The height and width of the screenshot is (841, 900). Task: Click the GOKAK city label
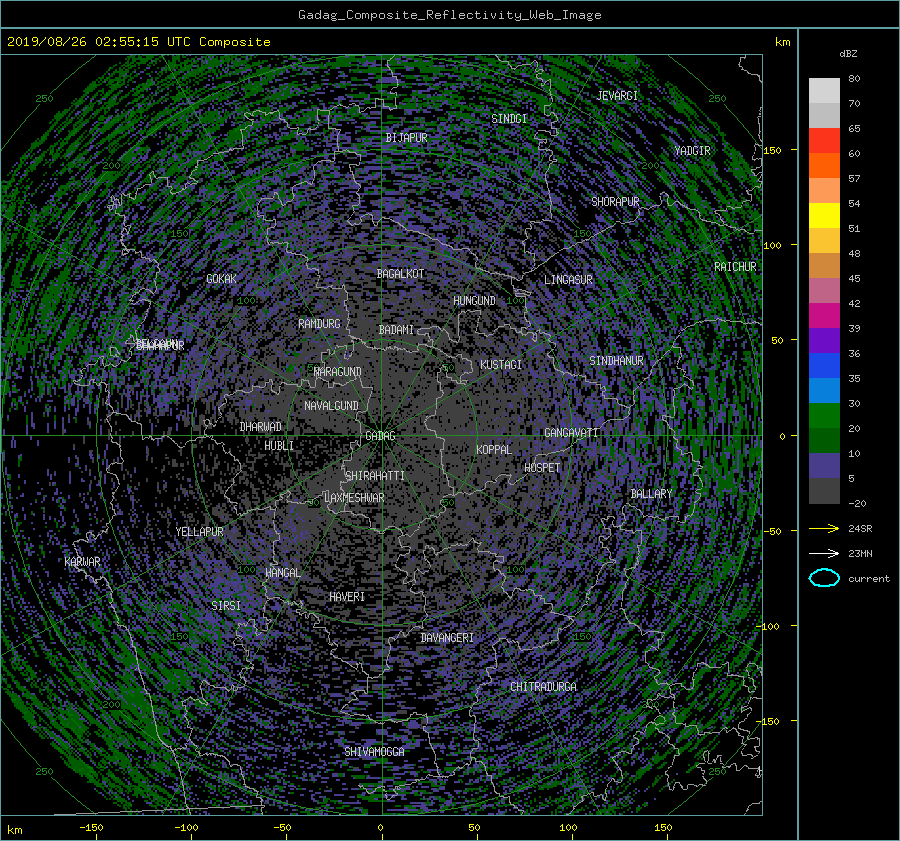click(222, 279)
